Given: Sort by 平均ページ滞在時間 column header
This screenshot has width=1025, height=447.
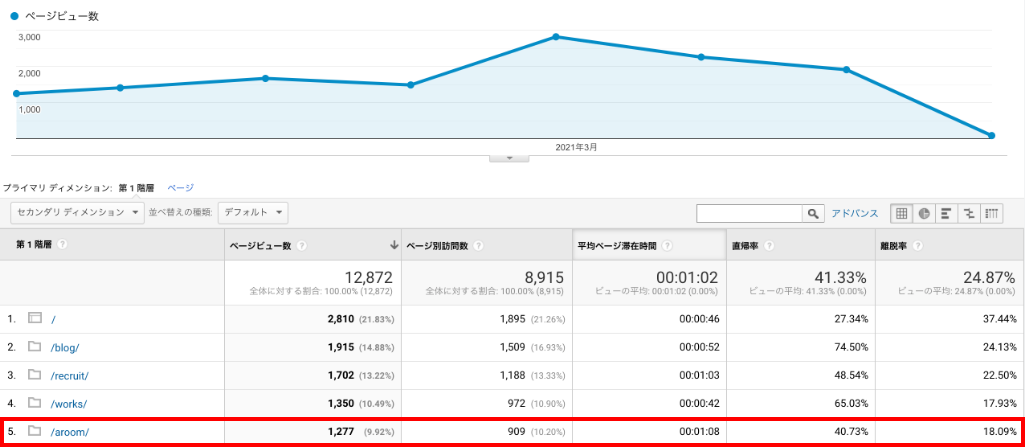Looking at the screenshot, I should [617, 245].
